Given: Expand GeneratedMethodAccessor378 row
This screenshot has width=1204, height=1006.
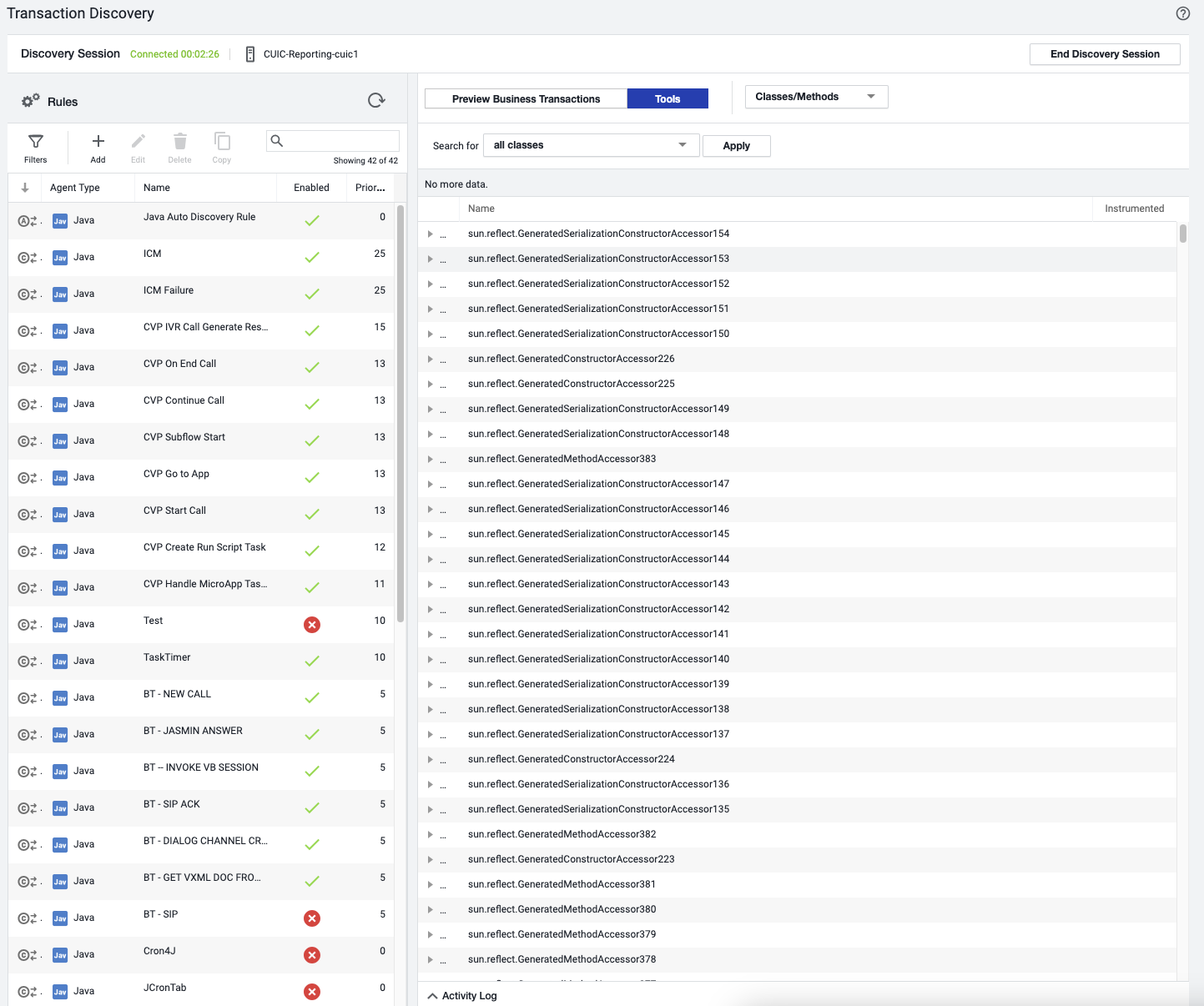Looking at the screenshot, I should click(x=431, y=960).
